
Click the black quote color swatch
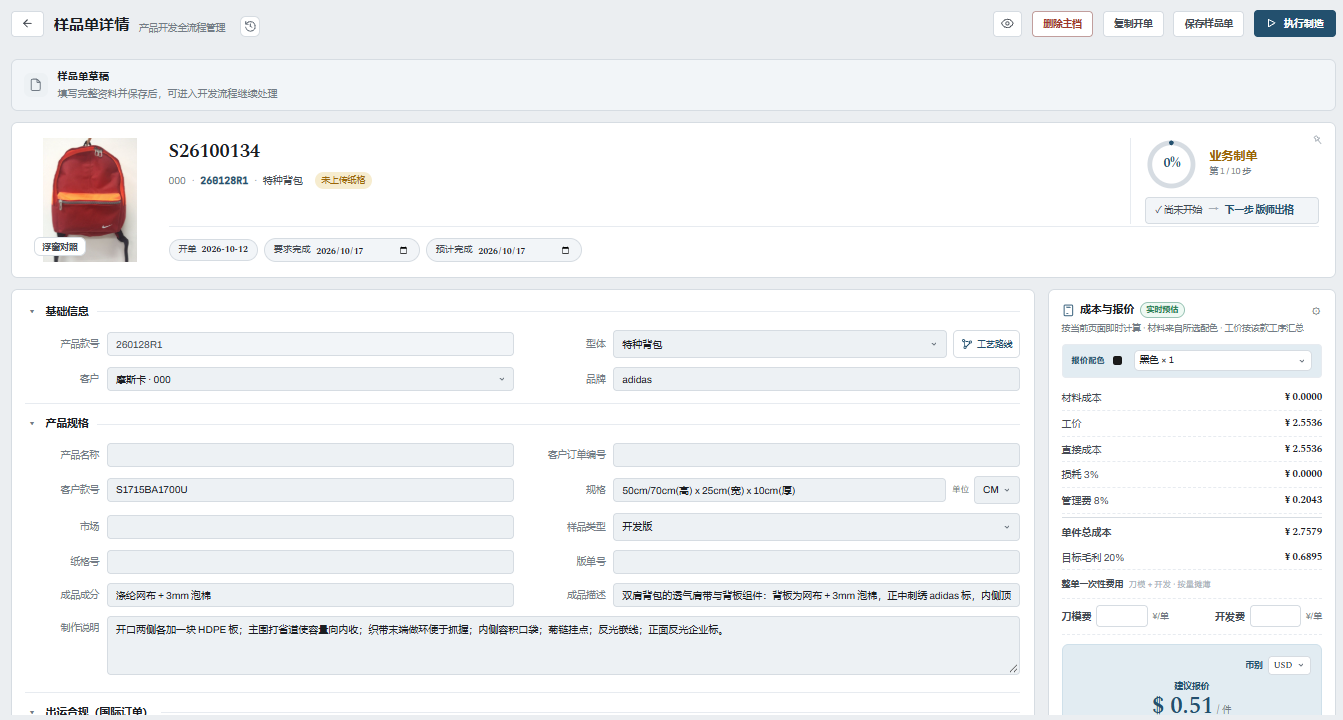pos(1118,360)
